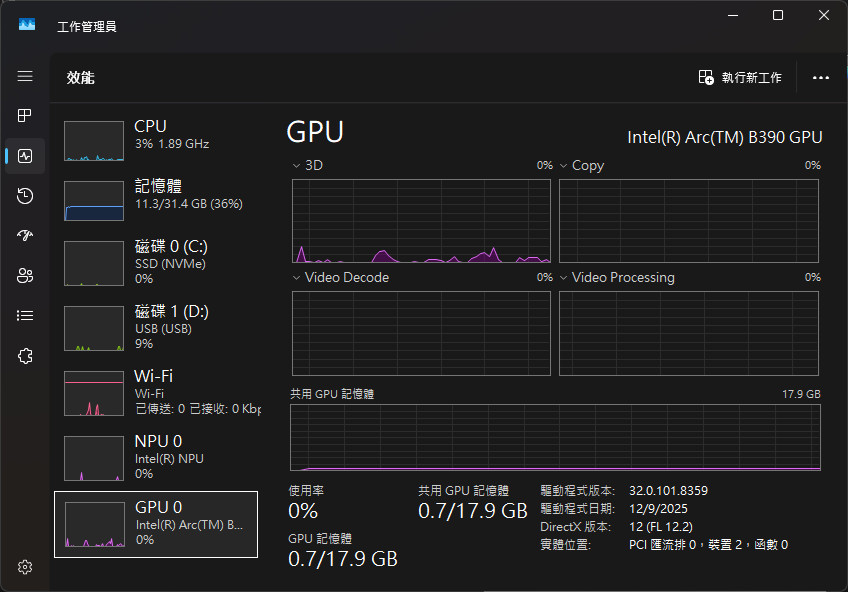Open the App history page icon
The width and height of the screenshot is (848, 592).
coord(25,196)
